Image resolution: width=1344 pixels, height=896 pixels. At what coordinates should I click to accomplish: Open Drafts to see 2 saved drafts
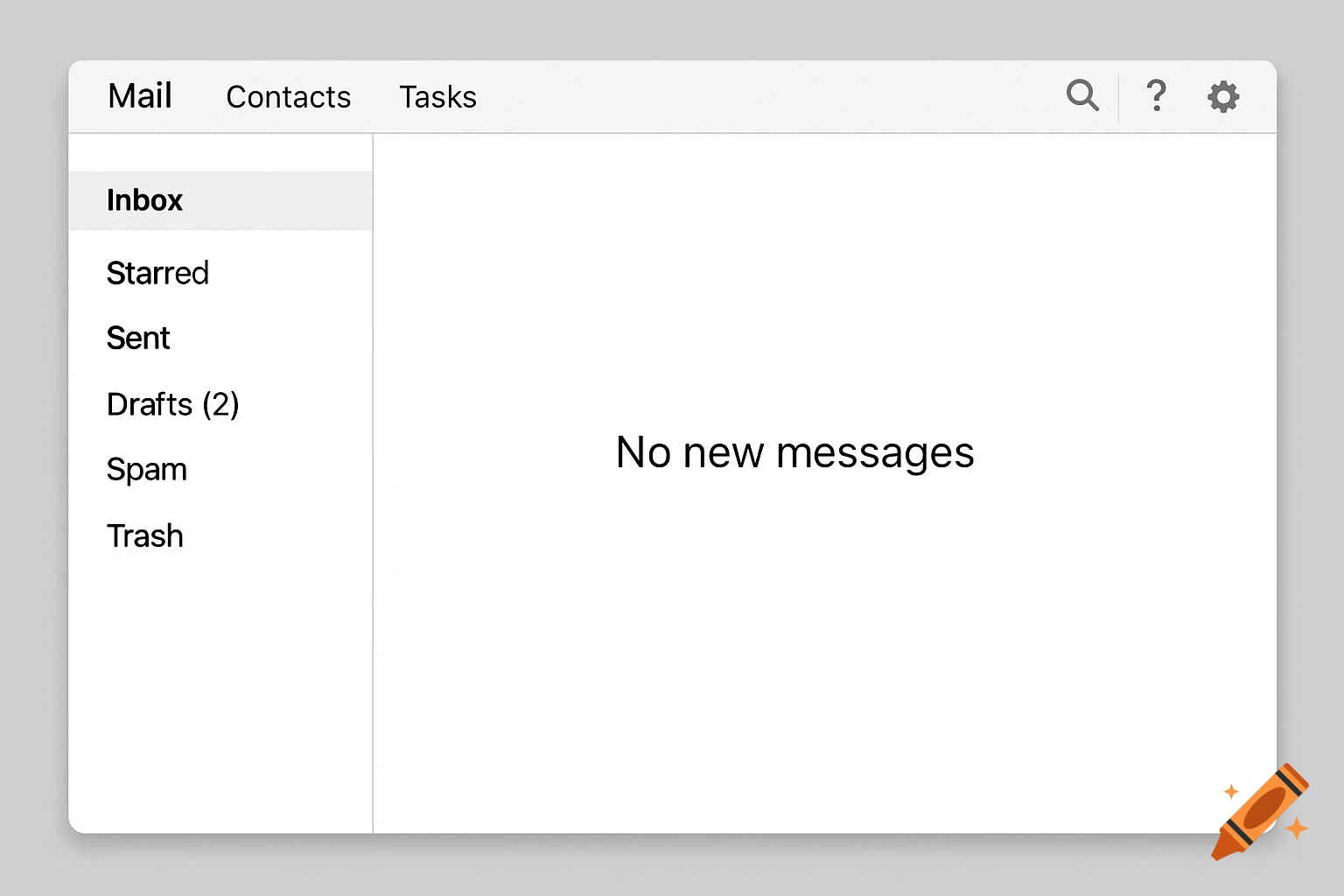tap(173, 404)
